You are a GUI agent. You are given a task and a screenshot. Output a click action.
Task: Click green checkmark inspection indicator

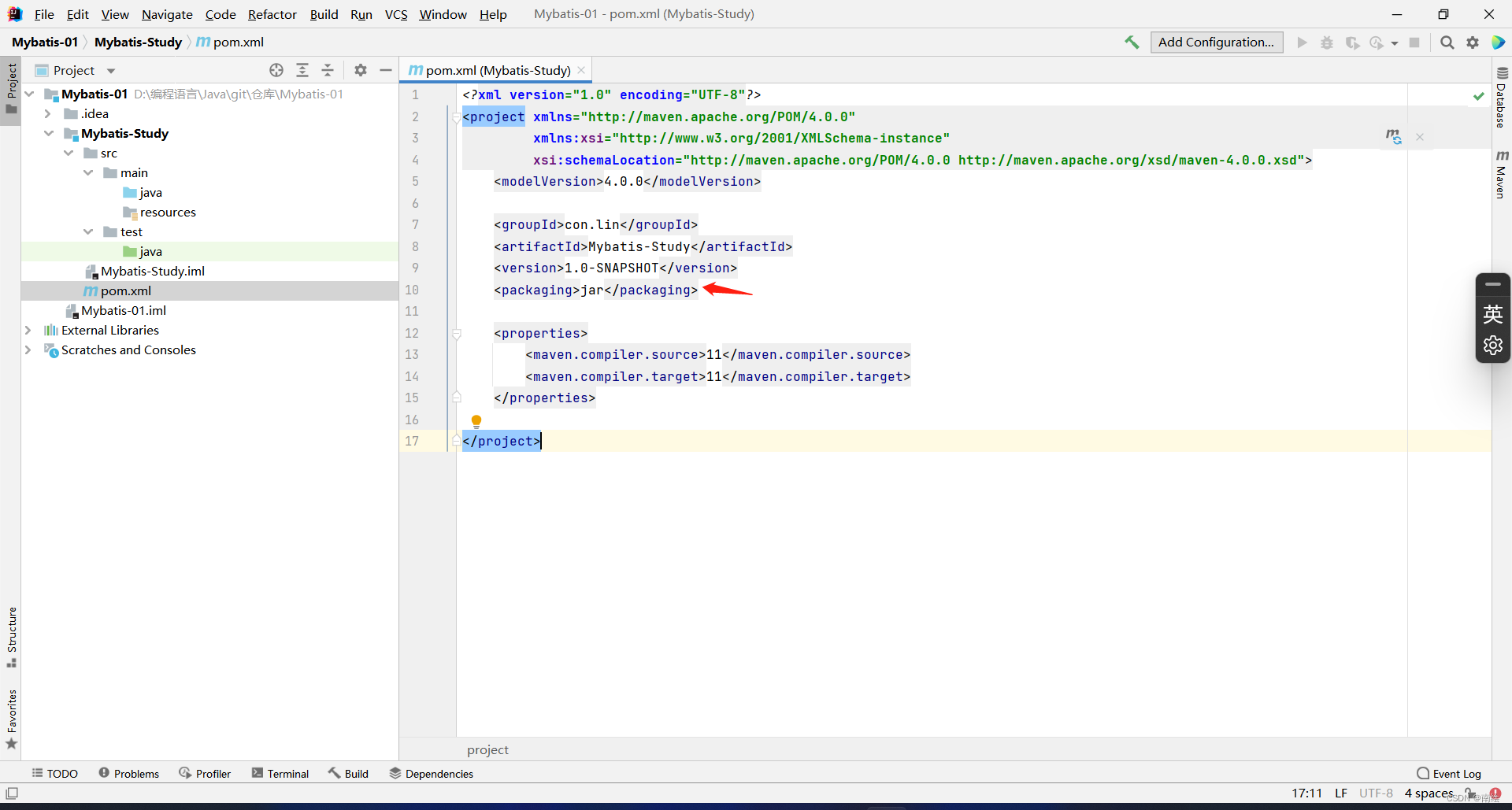click(x=1479, y=95)
